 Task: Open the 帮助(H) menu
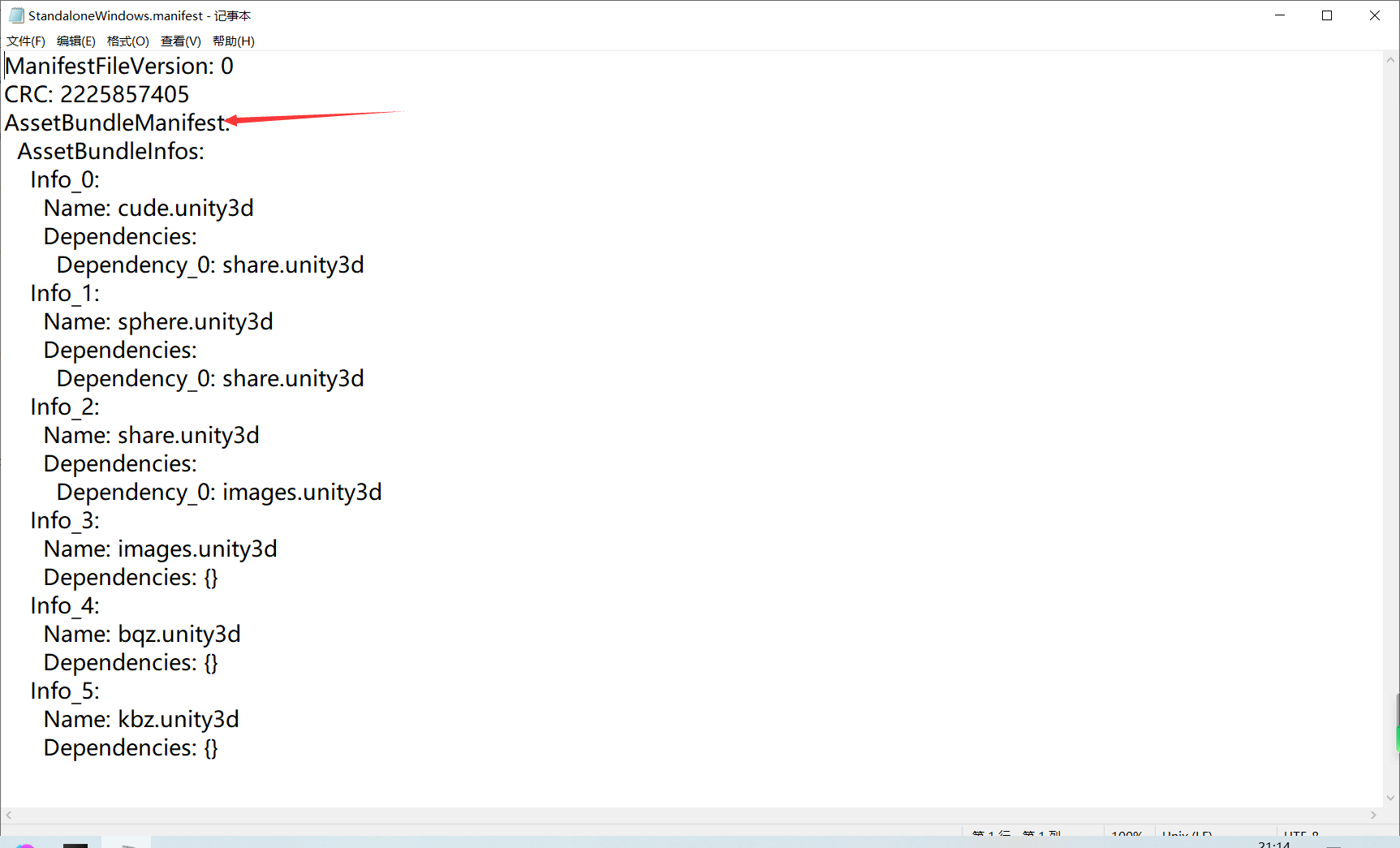(233, 41)
